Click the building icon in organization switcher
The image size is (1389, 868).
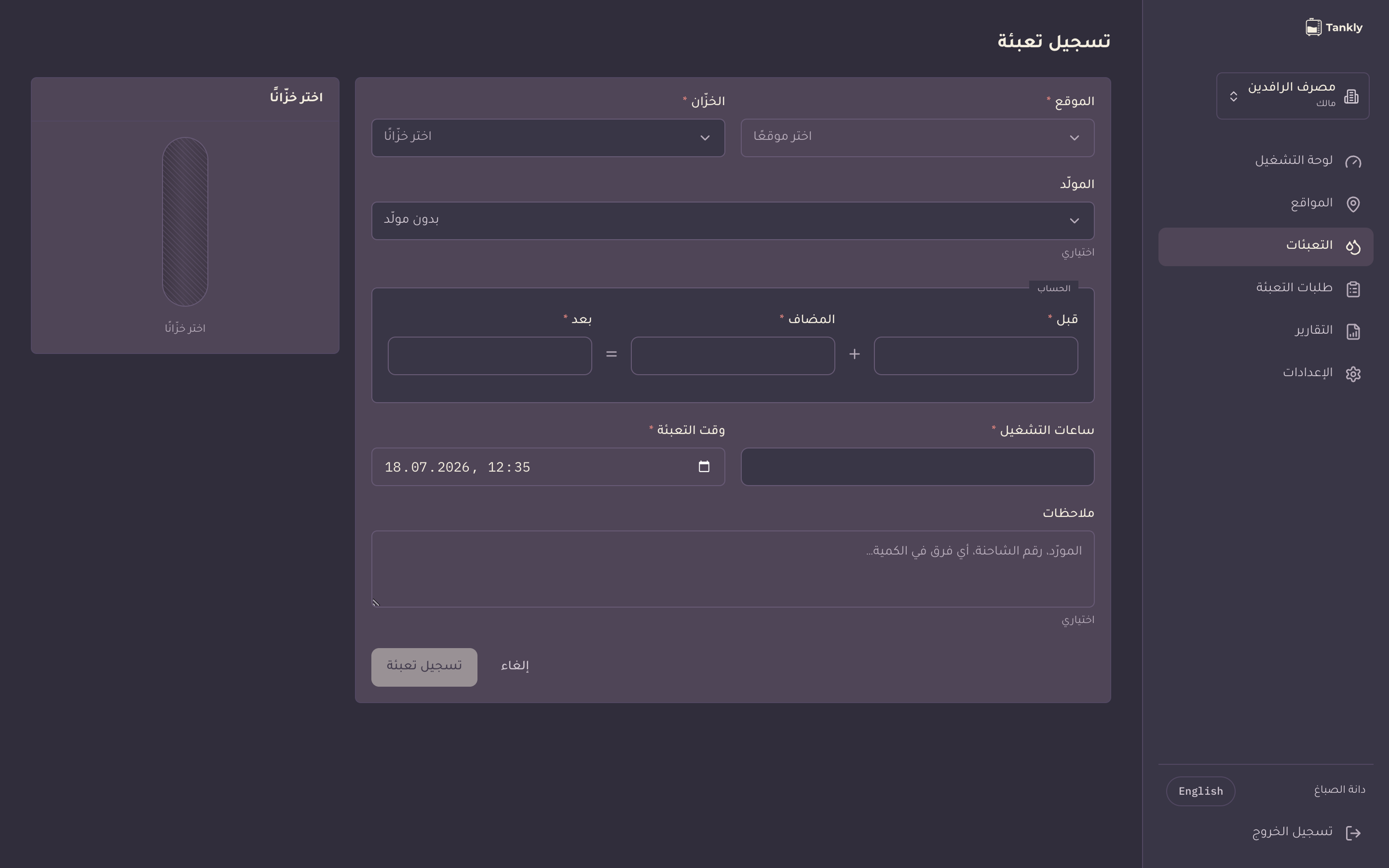click(1351, 96)
